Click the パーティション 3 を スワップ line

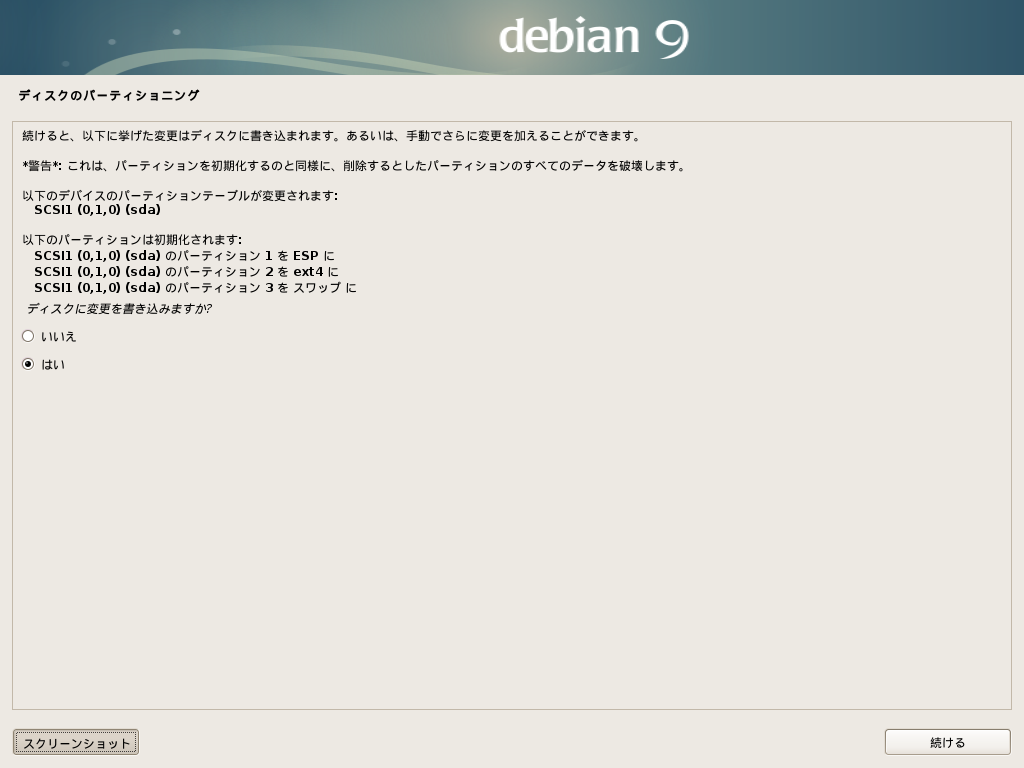coord(195,288)
